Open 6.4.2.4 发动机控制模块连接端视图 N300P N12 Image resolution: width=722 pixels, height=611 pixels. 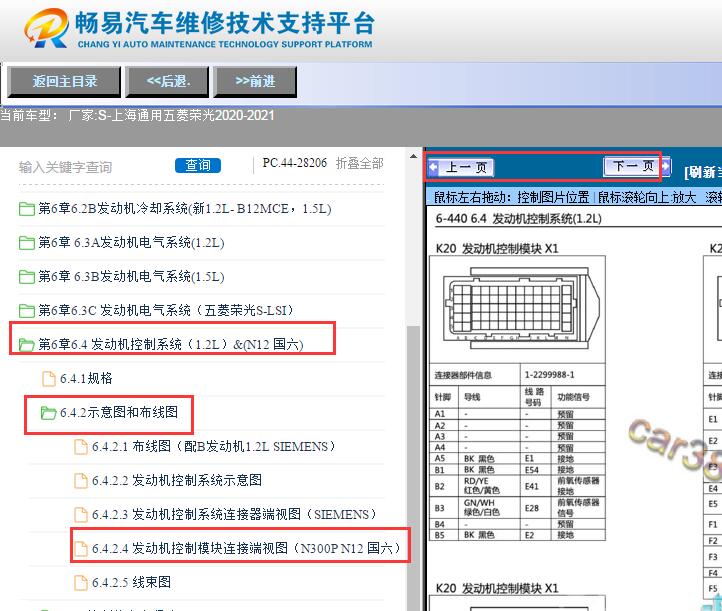[x=247, y=548]
